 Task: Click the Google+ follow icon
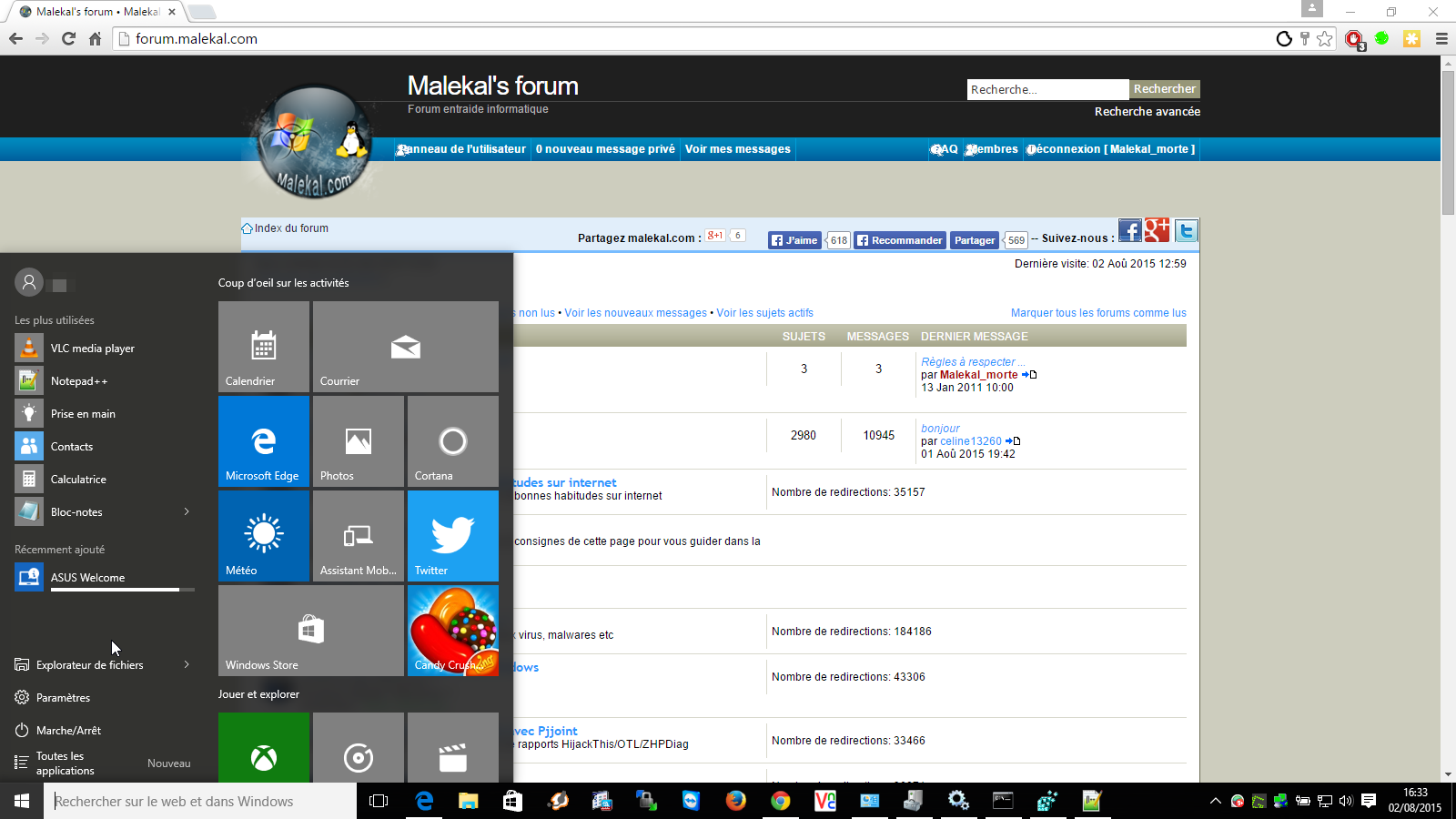(x=1157, y=231)
